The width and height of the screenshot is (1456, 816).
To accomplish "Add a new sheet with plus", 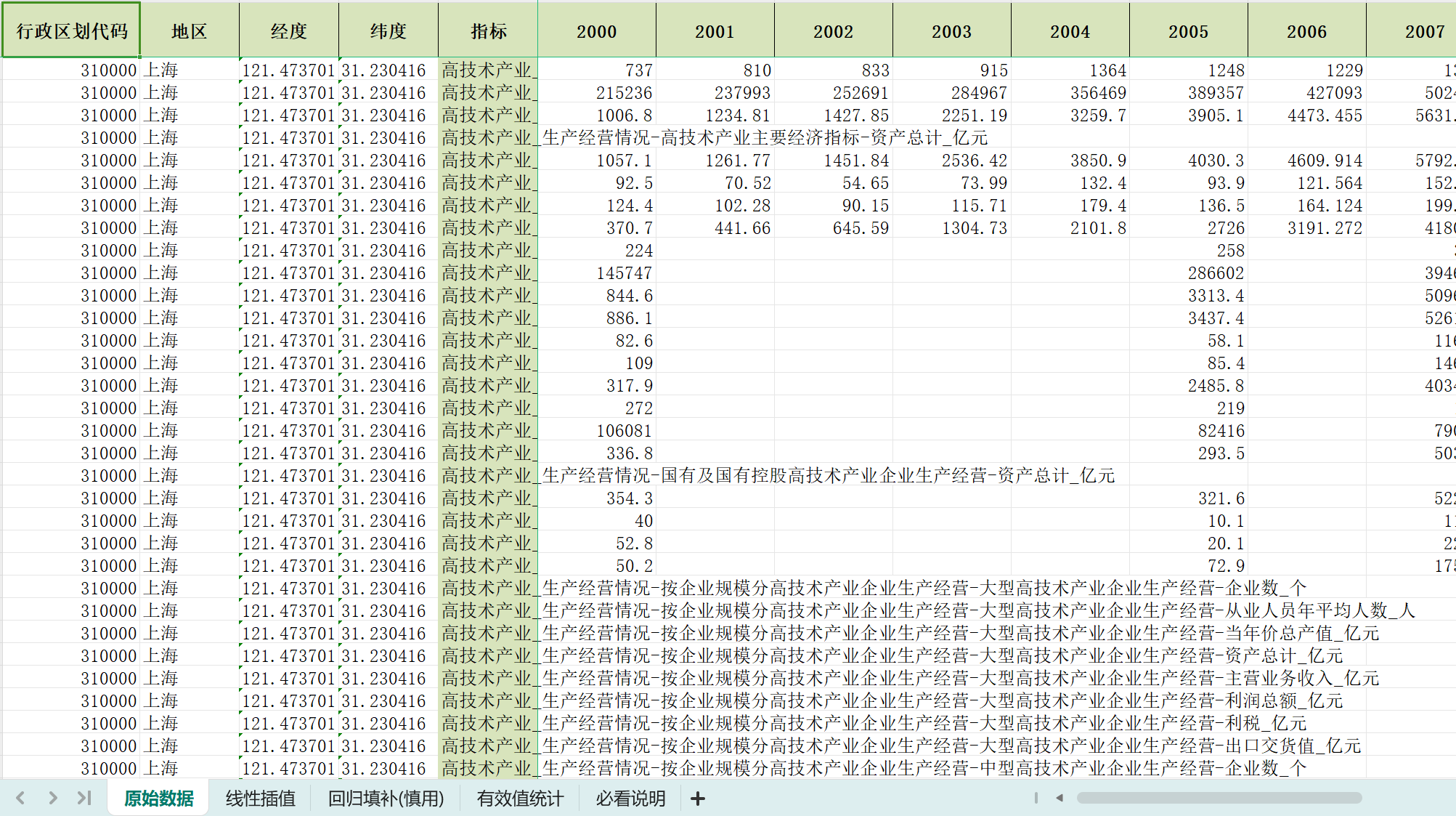I will tap(697, 799).
